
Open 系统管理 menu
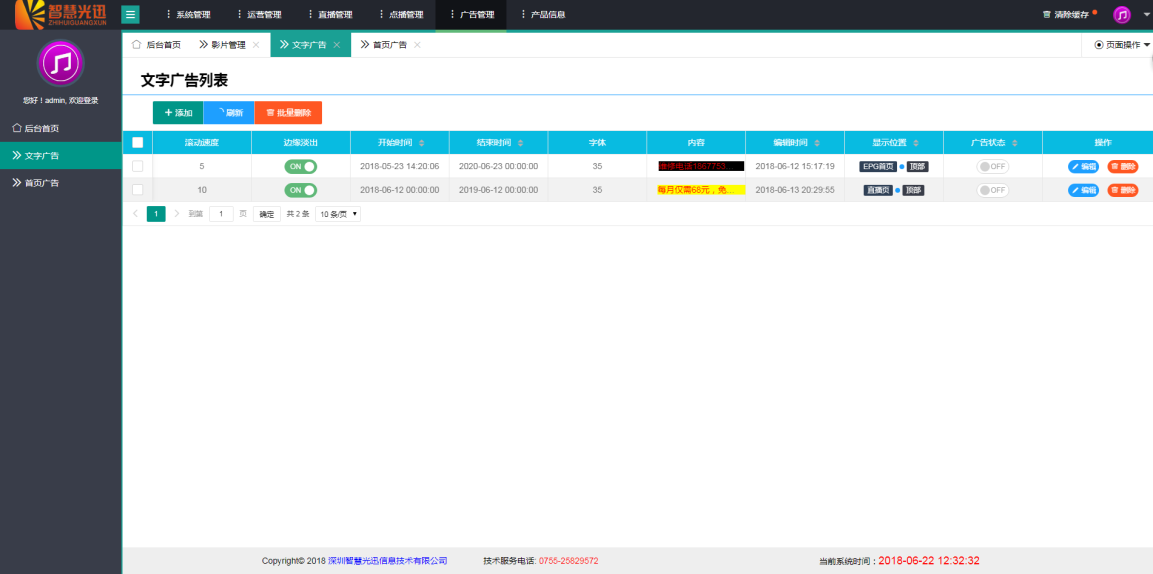(189, 15)
